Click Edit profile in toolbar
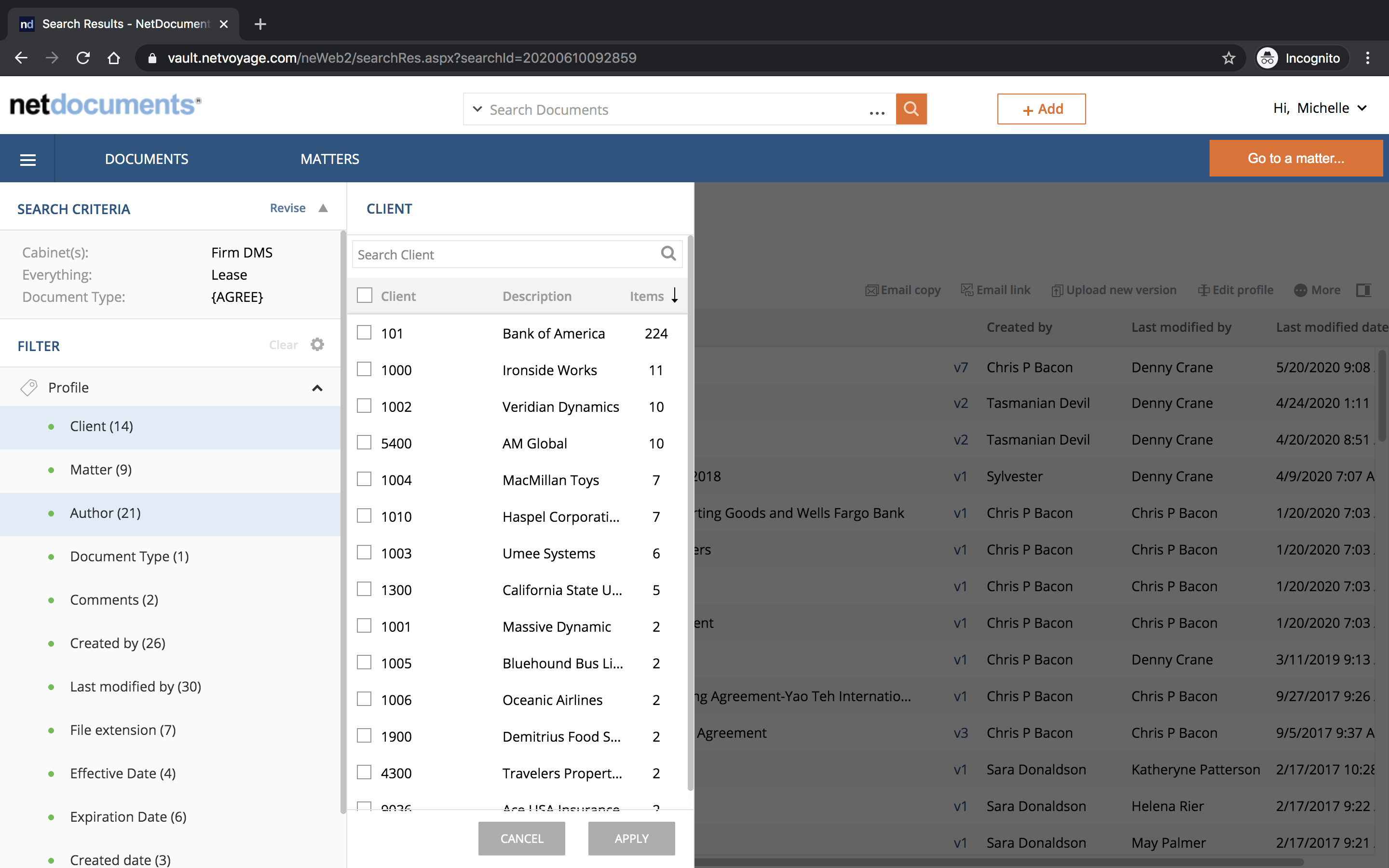 pyautogui.click(x=1236, y=290)
